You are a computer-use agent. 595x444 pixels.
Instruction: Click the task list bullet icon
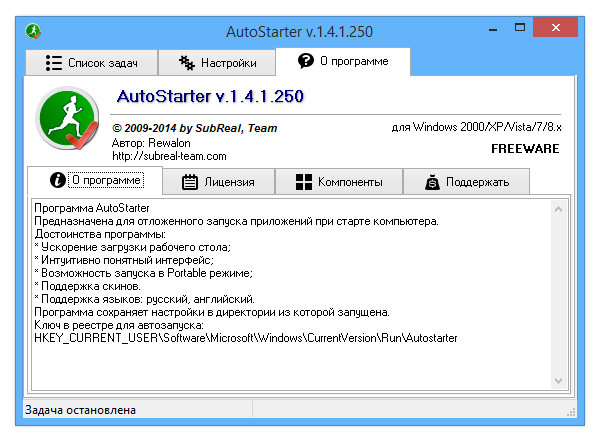pyautogui.click(x=54, y=63)
